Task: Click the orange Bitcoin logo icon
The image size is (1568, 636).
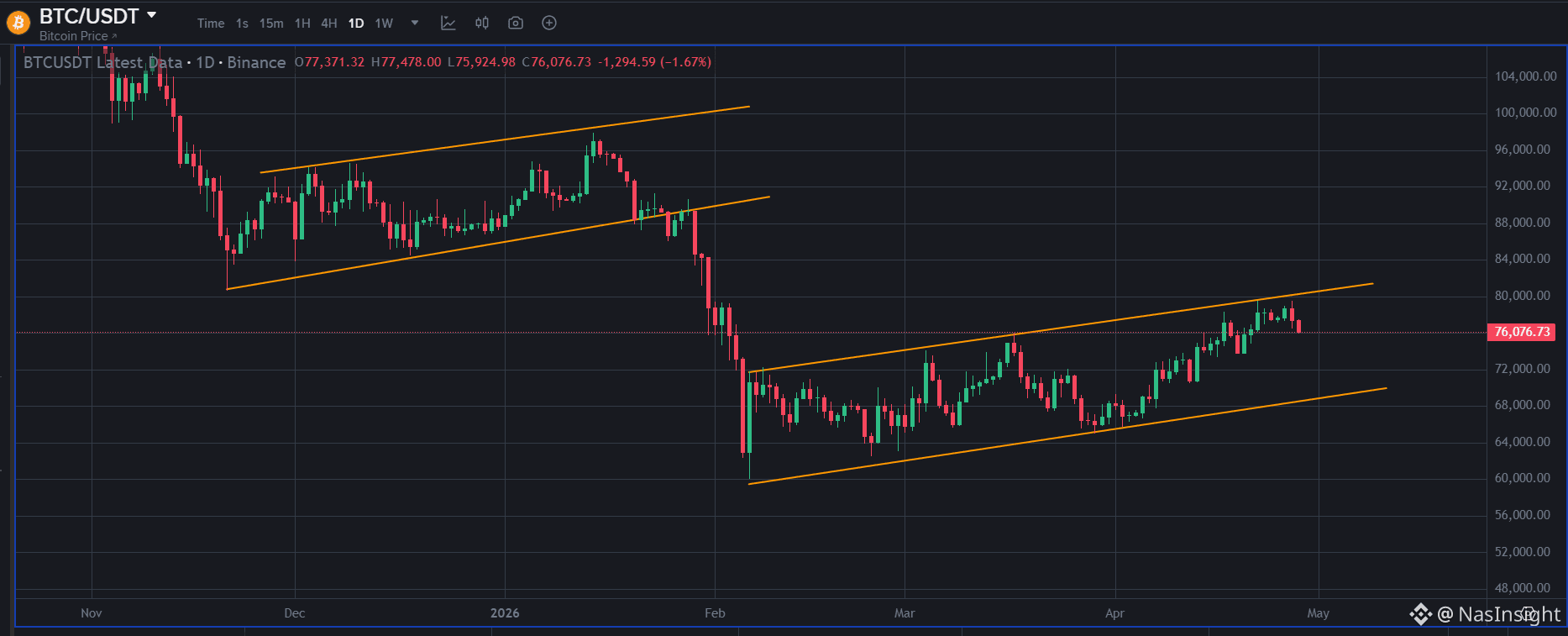Action: click(x=18, y=23)
